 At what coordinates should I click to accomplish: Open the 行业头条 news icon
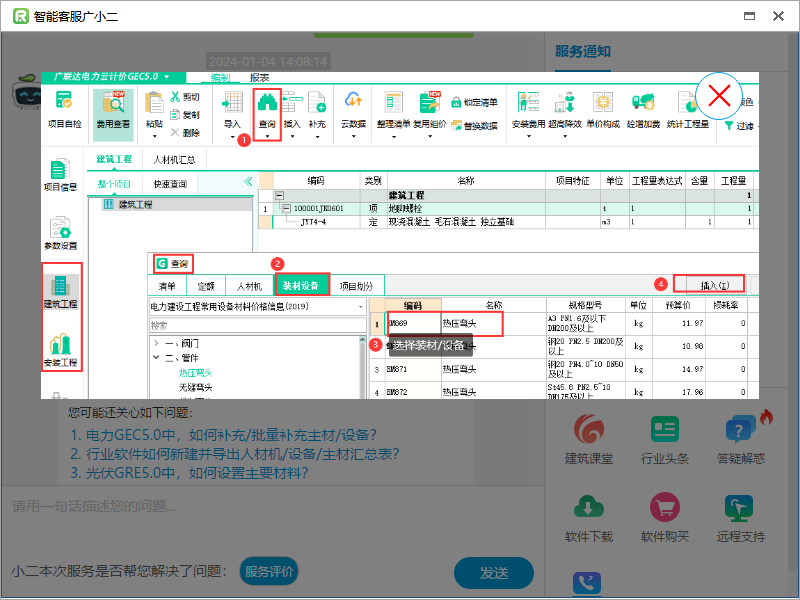point(665,429)
